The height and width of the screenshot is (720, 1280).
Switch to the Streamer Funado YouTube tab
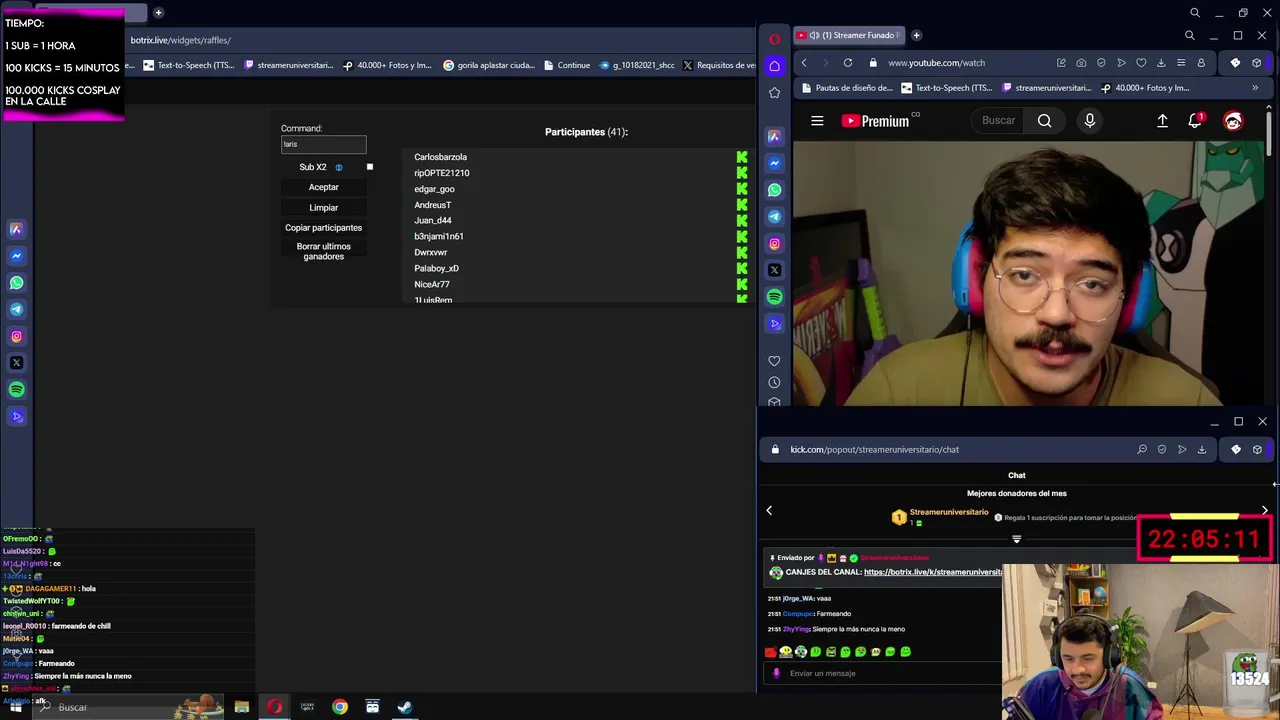tap(847, 35)
